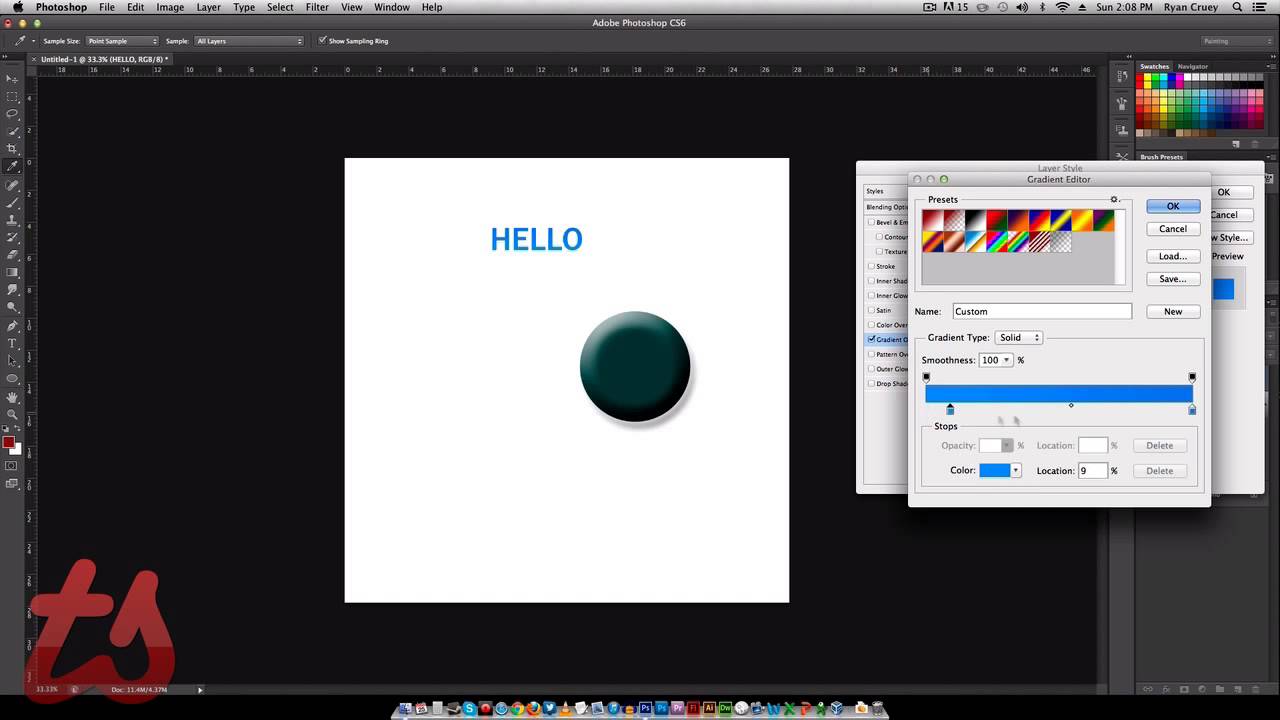Open the Sample All Layers dropdown
Viewport: 1280px width, 720px height.
pyautogui.click(x=249, y=41)
